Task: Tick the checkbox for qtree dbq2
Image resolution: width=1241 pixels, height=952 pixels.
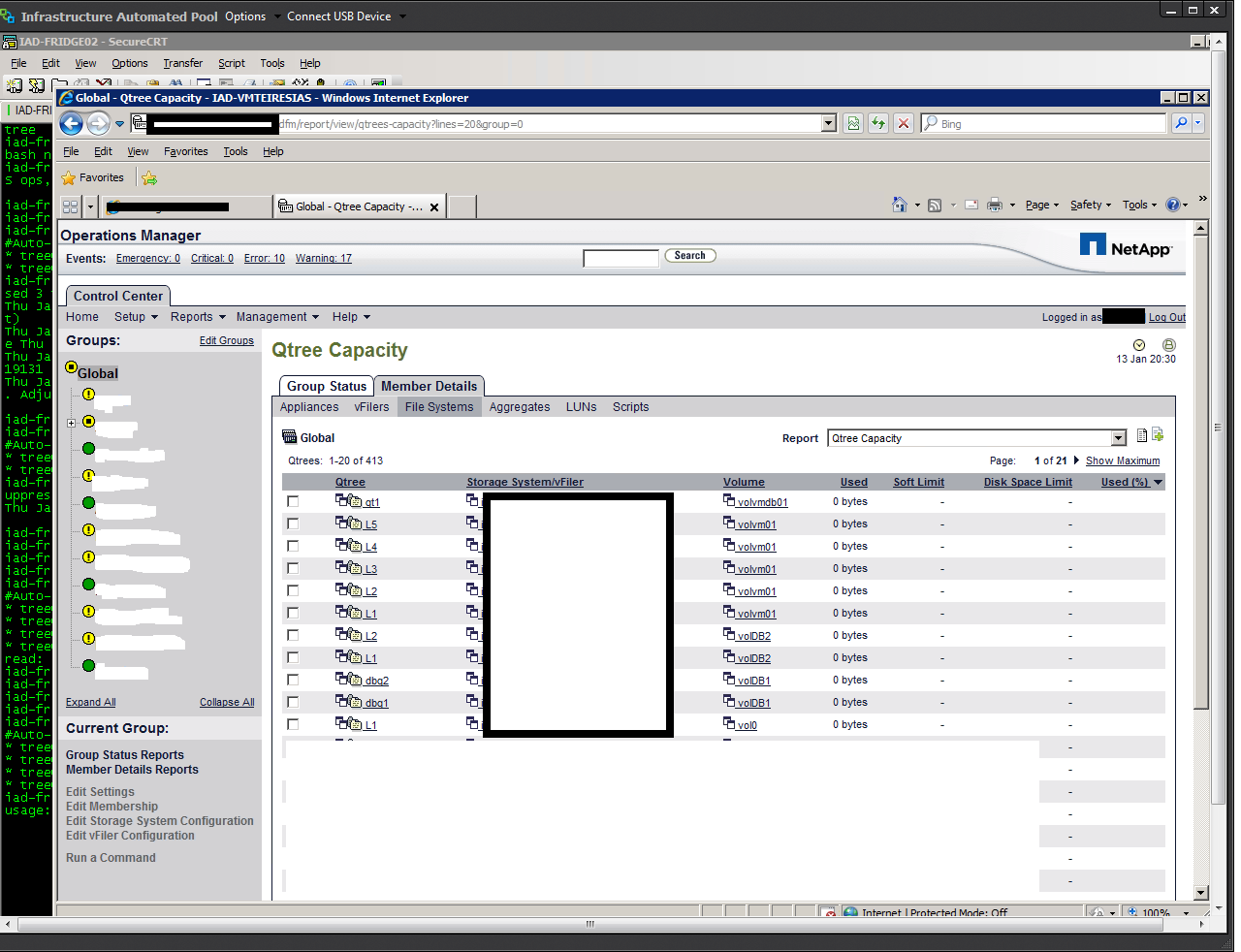Action: [293, 681]
